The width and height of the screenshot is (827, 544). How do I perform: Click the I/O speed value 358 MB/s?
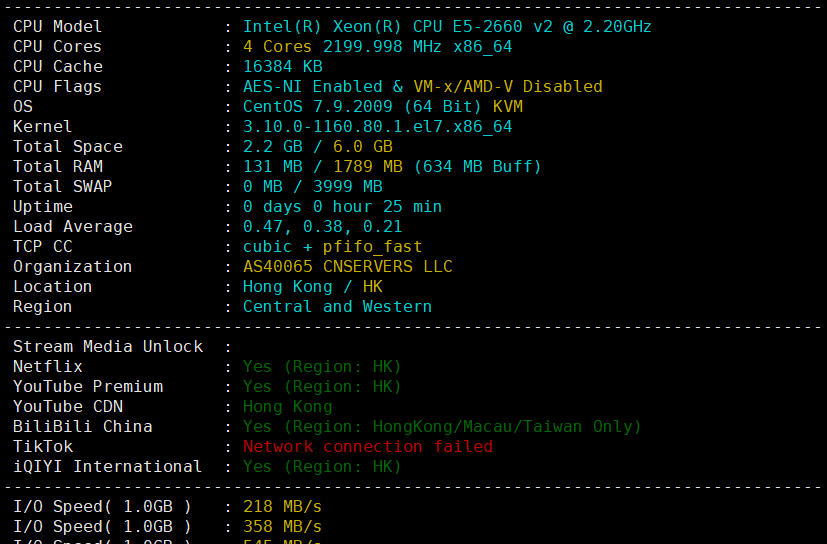click(x=282, y=527)
